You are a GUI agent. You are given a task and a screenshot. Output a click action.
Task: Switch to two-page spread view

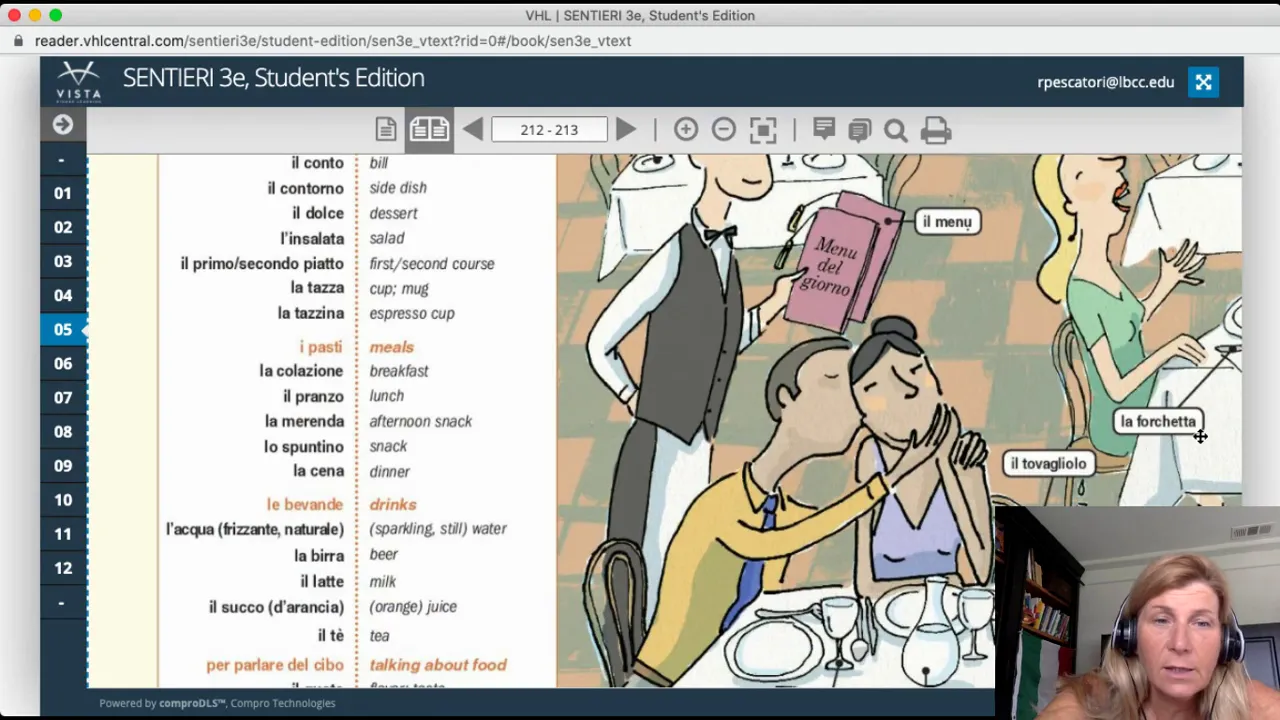(429, 130)
